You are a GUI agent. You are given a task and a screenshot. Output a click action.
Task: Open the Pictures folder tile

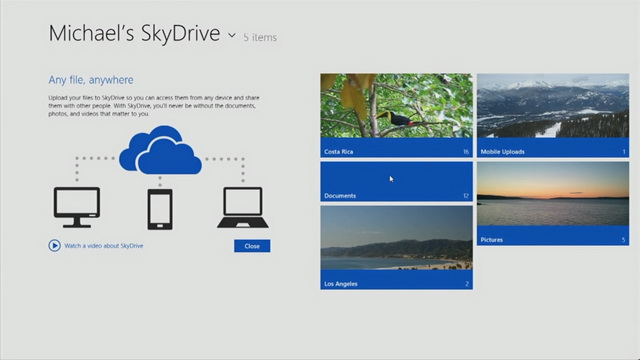[x=553, y=204]
